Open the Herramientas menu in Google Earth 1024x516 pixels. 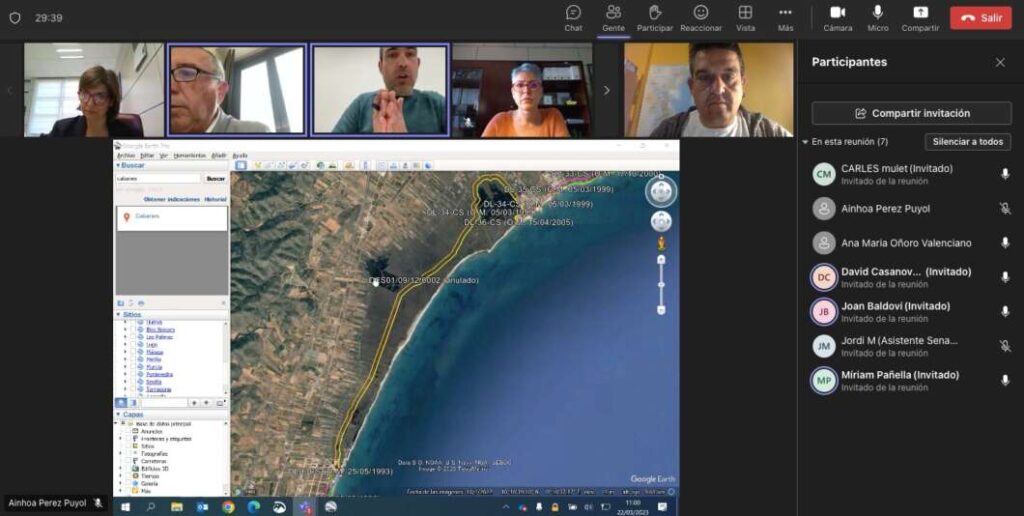click(x=189, y=155)
